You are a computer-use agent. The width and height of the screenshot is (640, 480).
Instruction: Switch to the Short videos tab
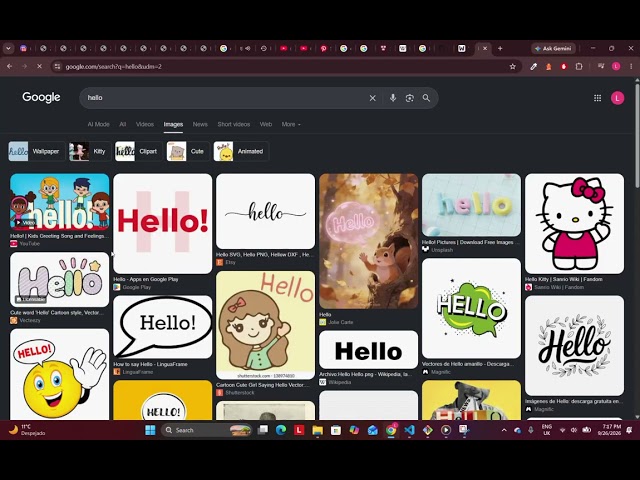[233, 124]
